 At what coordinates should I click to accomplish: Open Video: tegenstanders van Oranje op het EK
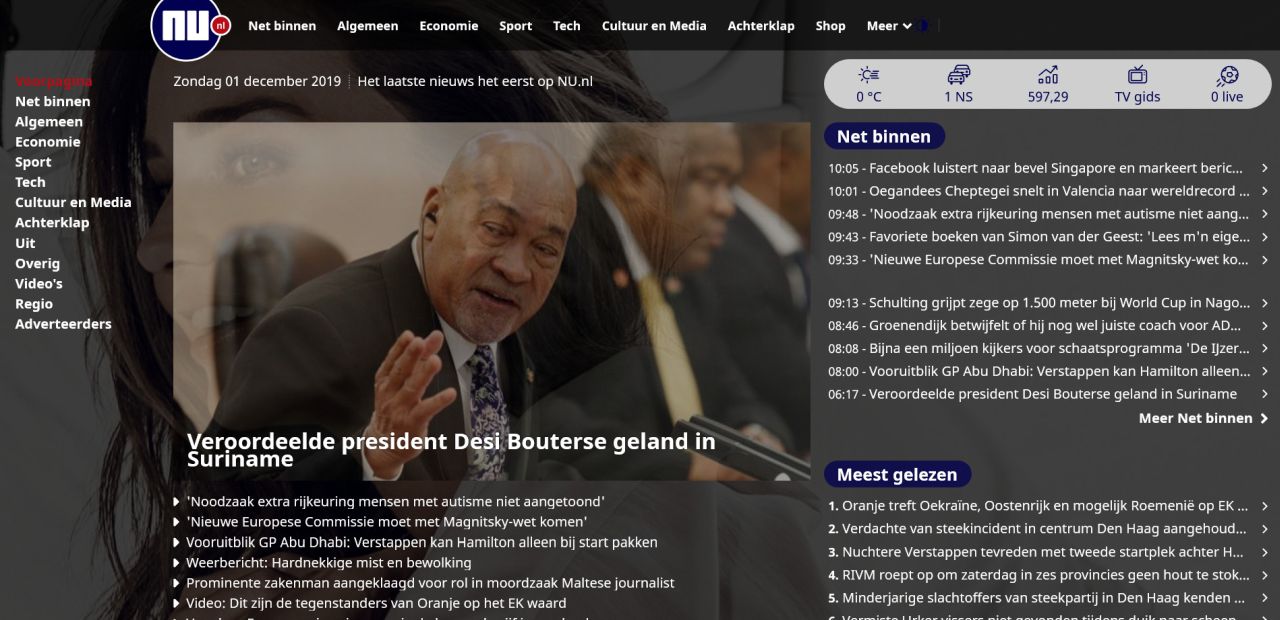[376, 603]
